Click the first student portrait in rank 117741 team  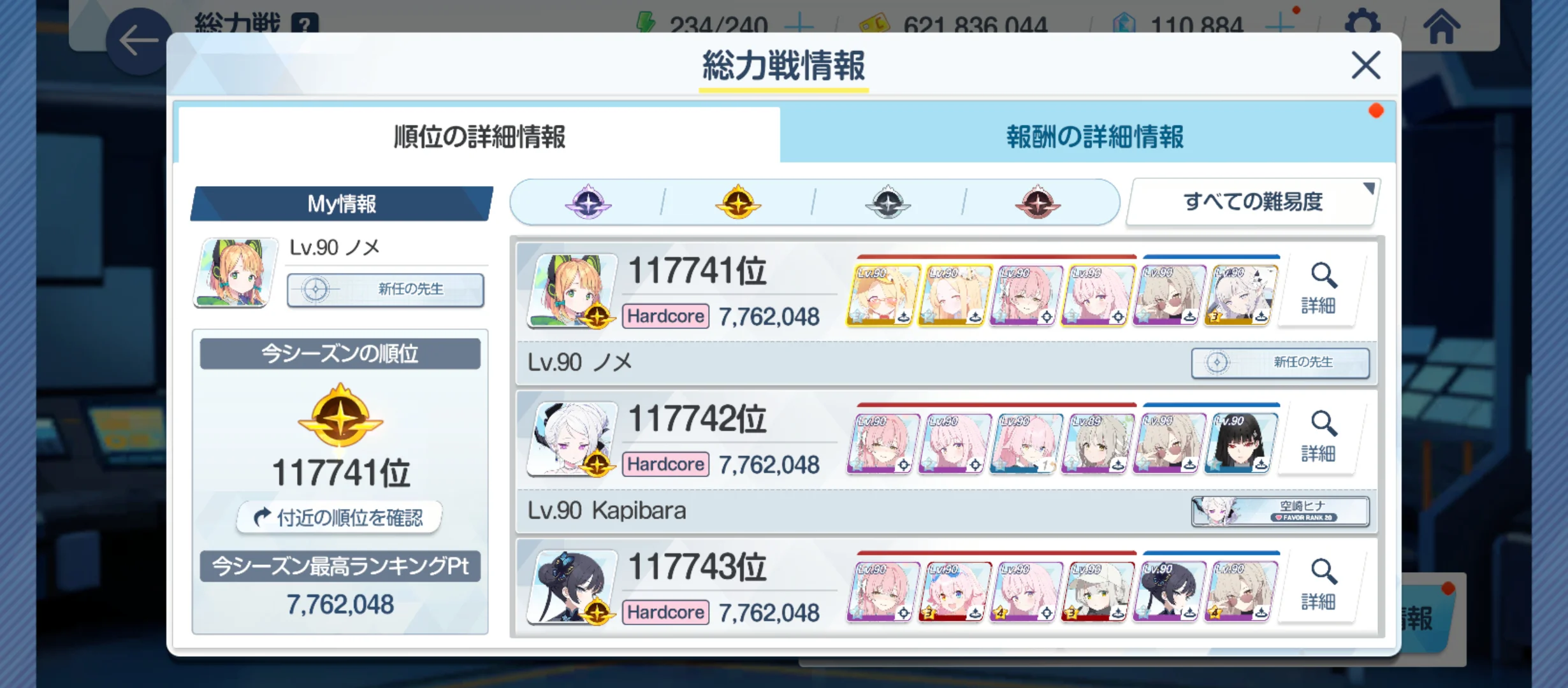(883, 295)
